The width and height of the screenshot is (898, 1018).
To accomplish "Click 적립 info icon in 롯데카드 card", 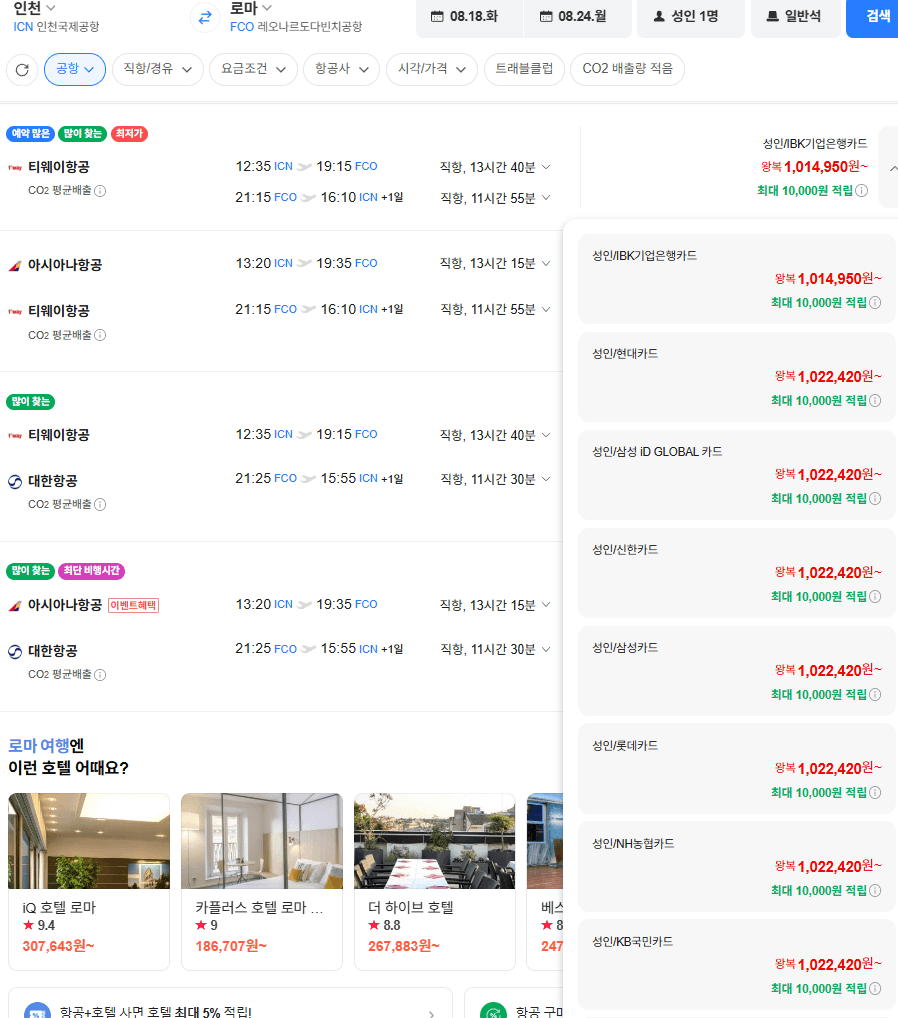I will click(x=875, y=793).
